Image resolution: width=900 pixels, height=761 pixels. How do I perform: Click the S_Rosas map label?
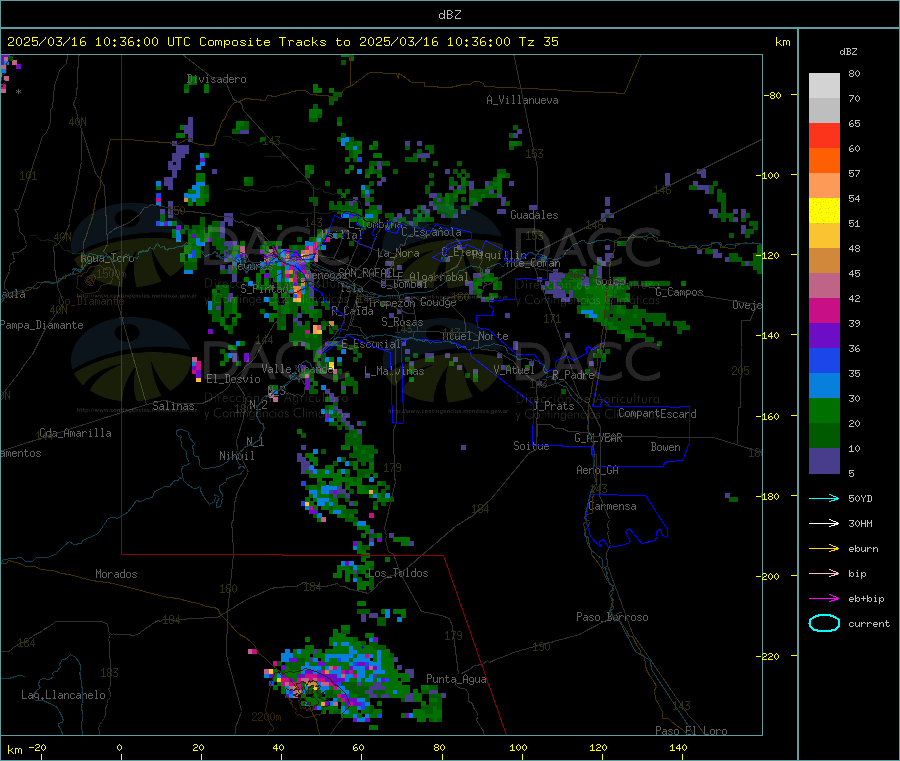pyautogui.click(x=402, y=322)
